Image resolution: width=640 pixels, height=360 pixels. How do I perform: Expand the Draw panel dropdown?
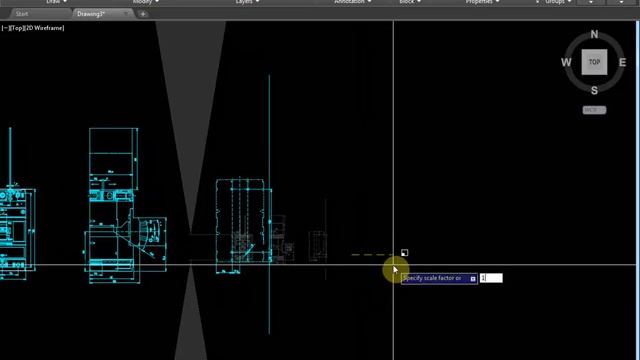click(x=57, y=2)
